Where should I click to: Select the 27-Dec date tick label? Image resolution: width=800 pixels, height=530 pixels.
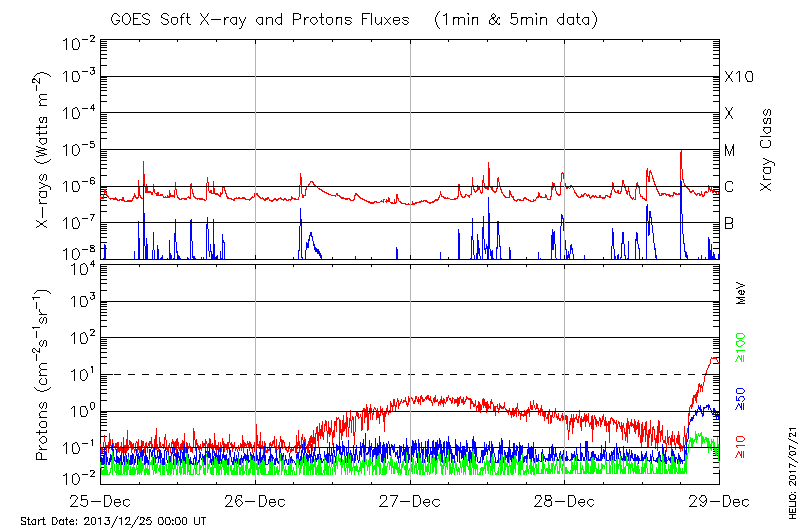tap(410, 499)
